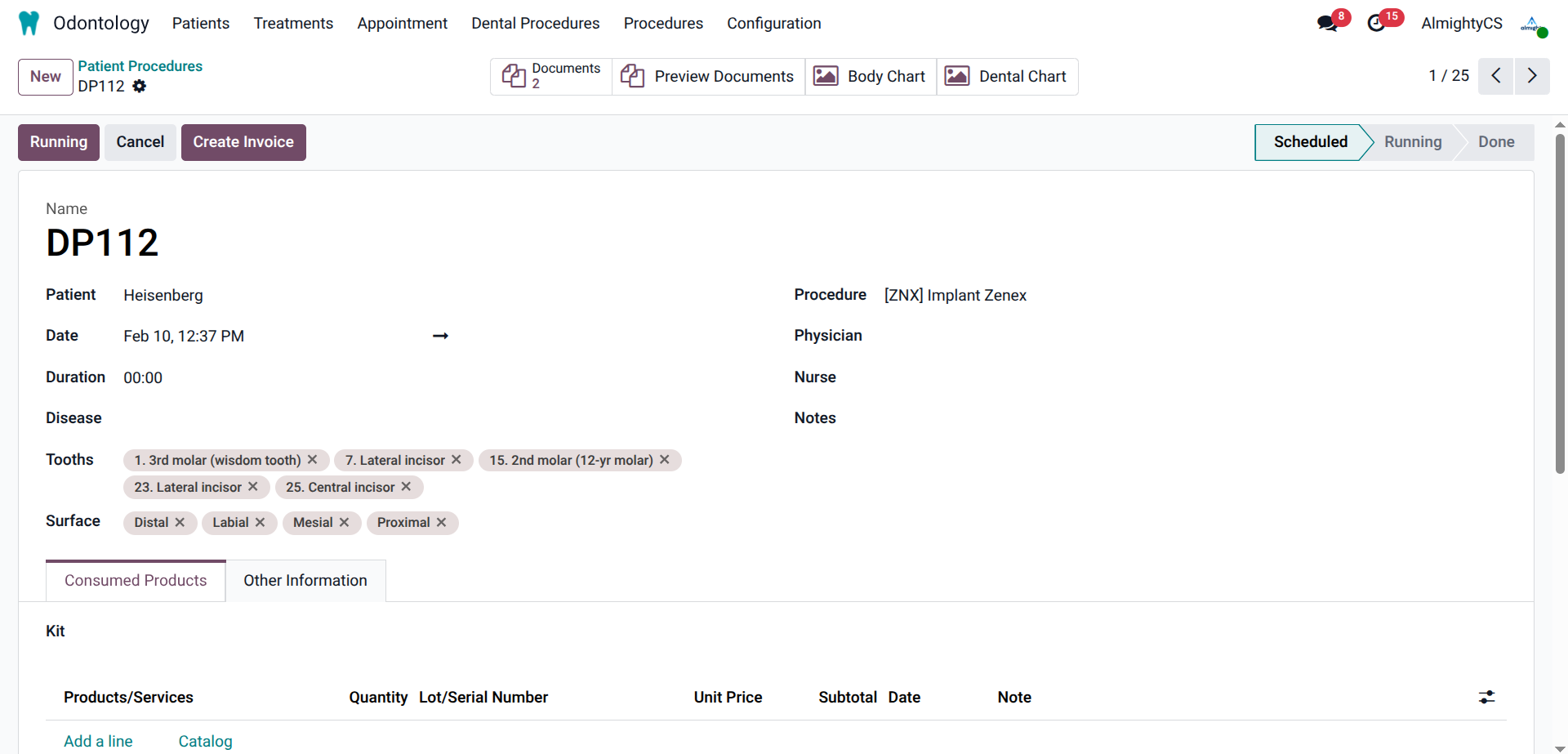
Task: Sort by Products/Services column header
Action: click(128, 697)
